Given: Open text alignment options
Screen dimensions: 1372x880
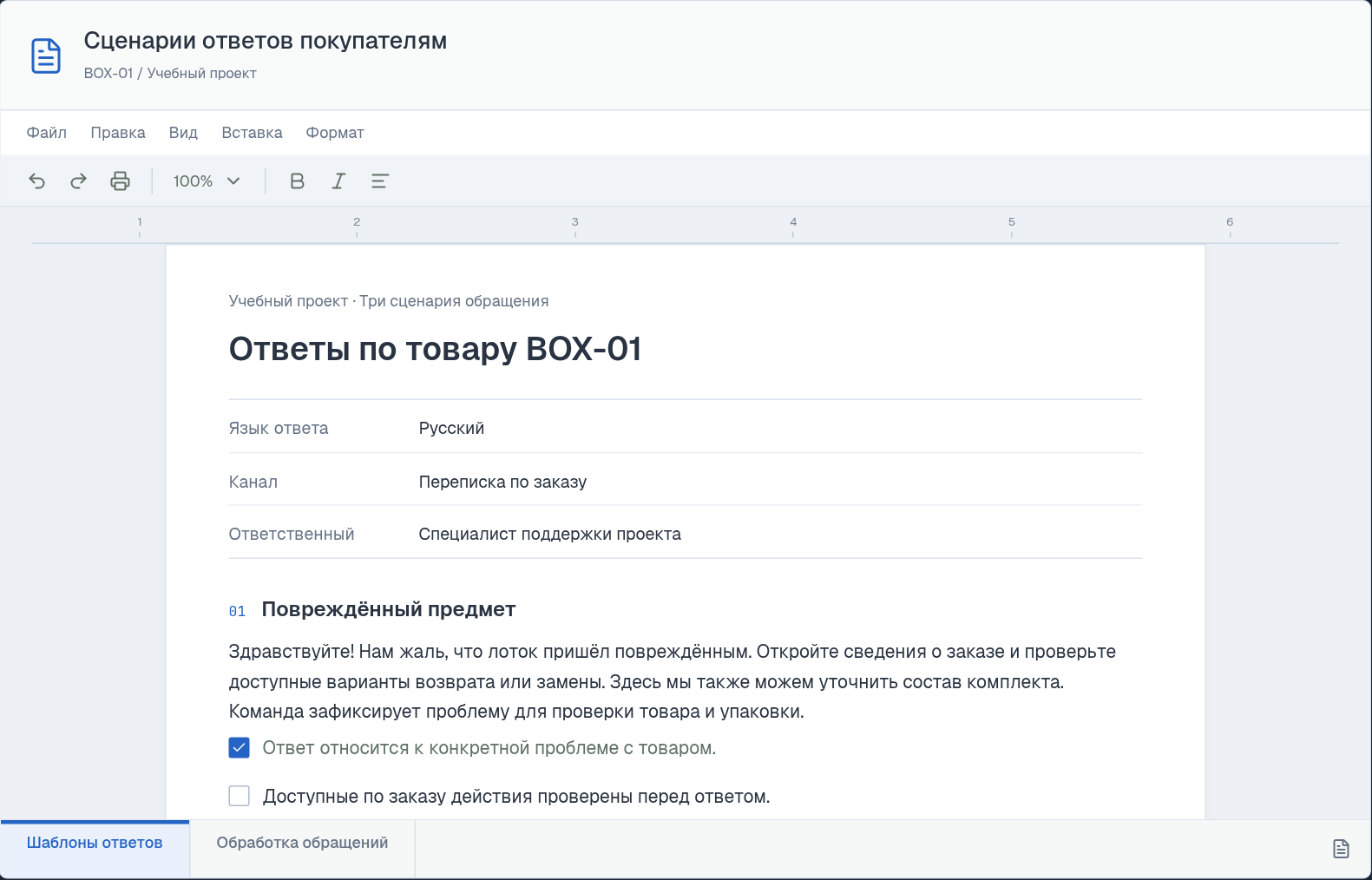Looking at the screenshot, I should pos(380,181).
